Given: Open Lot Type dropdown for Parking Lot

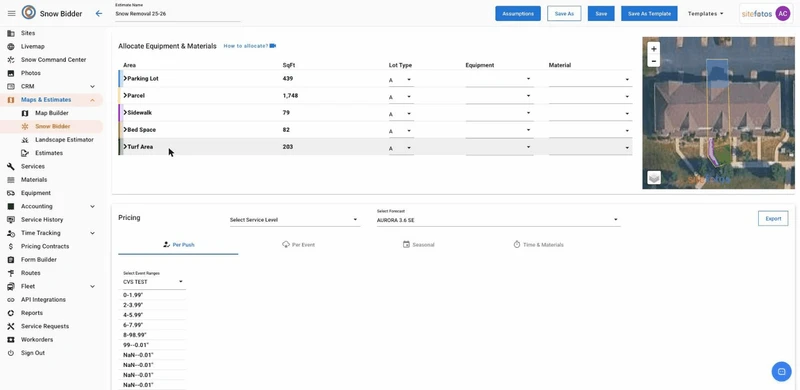Looking at the screenshot, I should (x=401, y=80).
